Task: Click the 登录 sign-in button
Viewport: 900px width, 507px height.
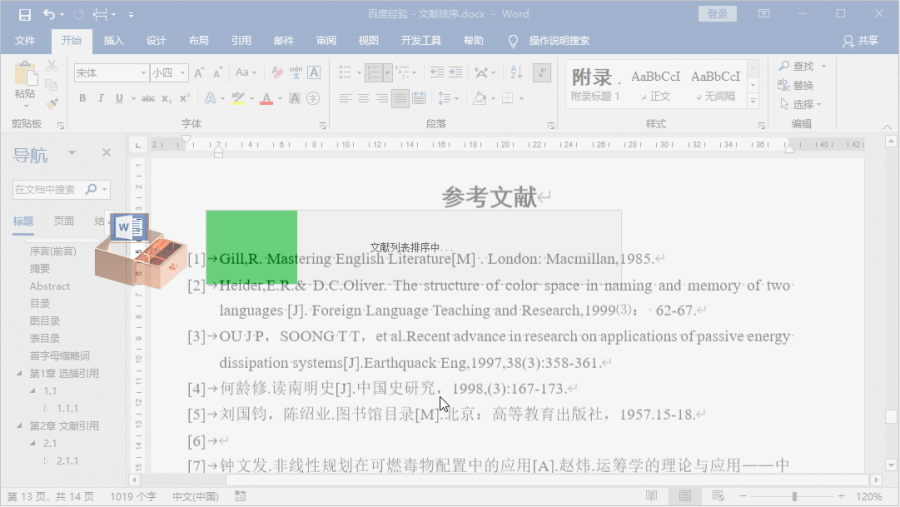Action: pos(717,14)
